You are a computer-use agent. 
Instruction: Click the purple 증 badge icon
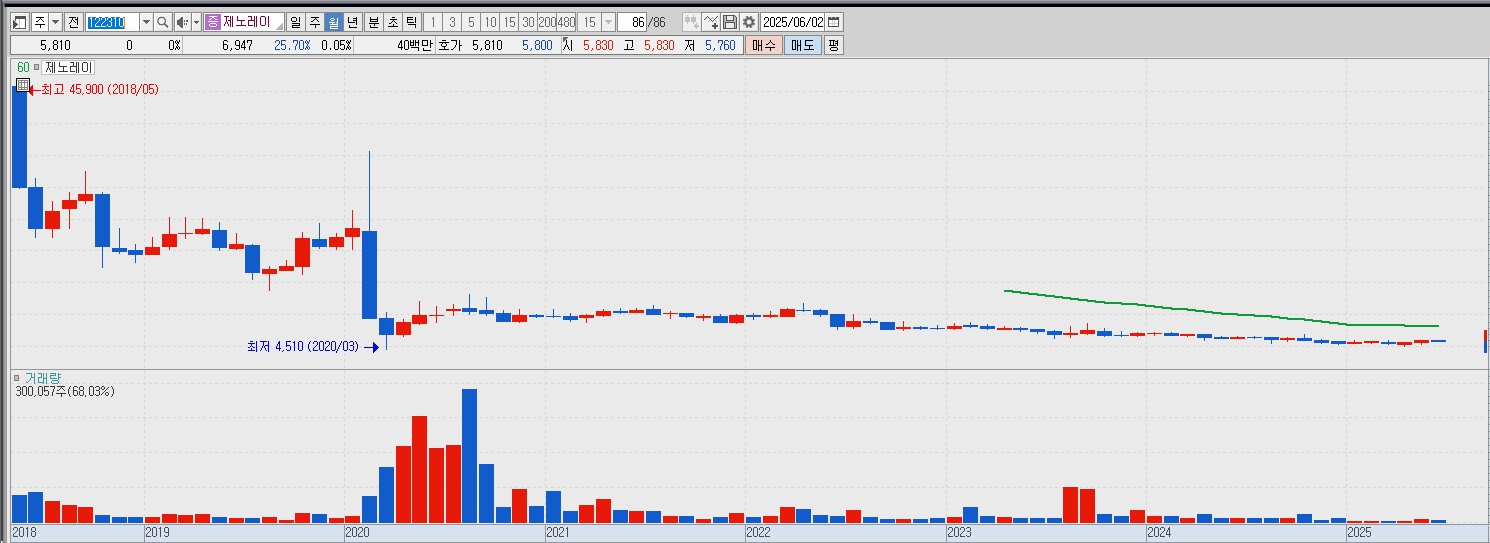(x=212, y=22)
